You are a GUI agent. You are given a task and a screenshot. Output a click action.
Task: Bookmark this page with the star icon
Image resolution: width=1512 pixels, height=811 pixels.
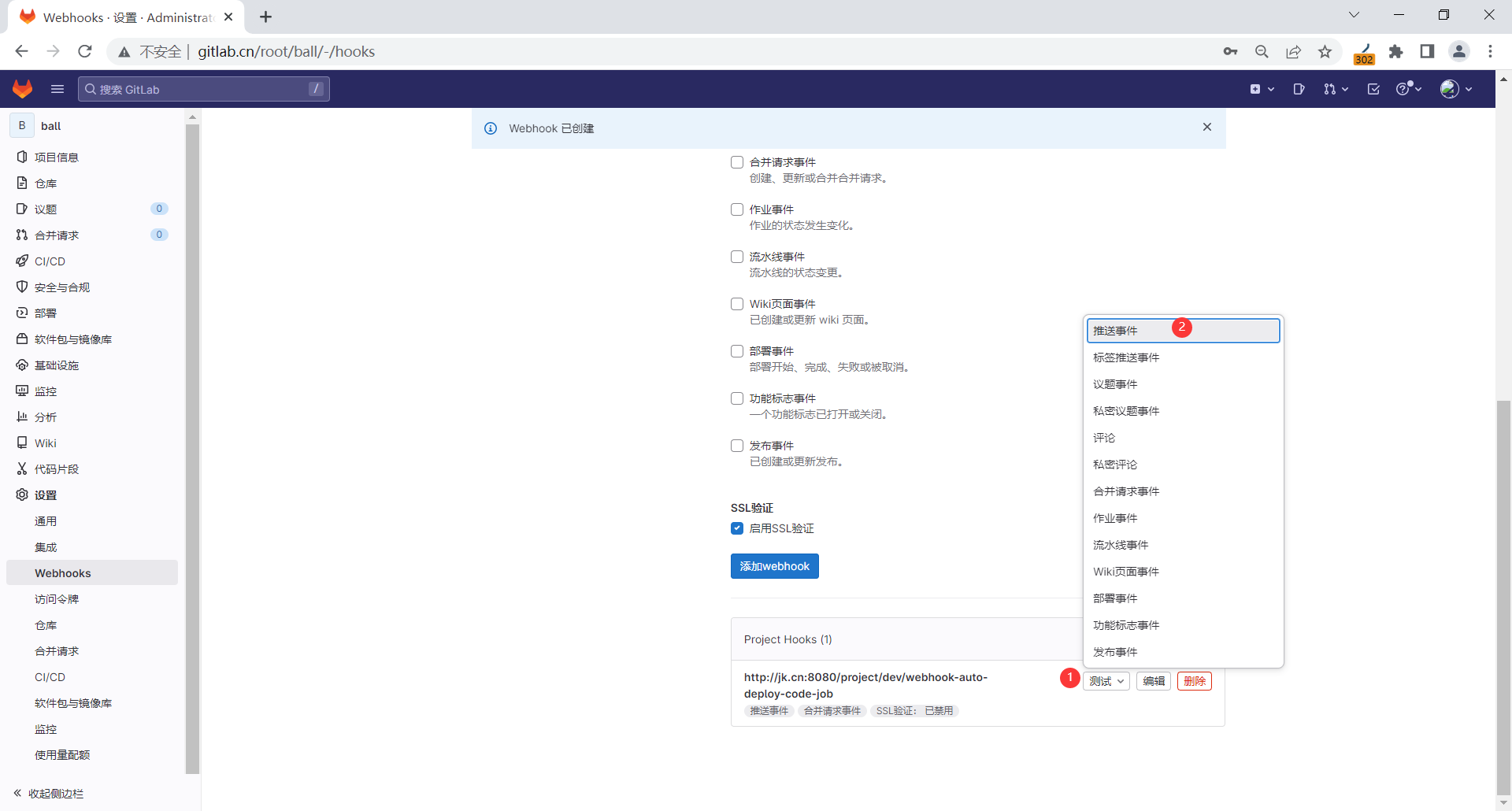[x=1325, y=51]
